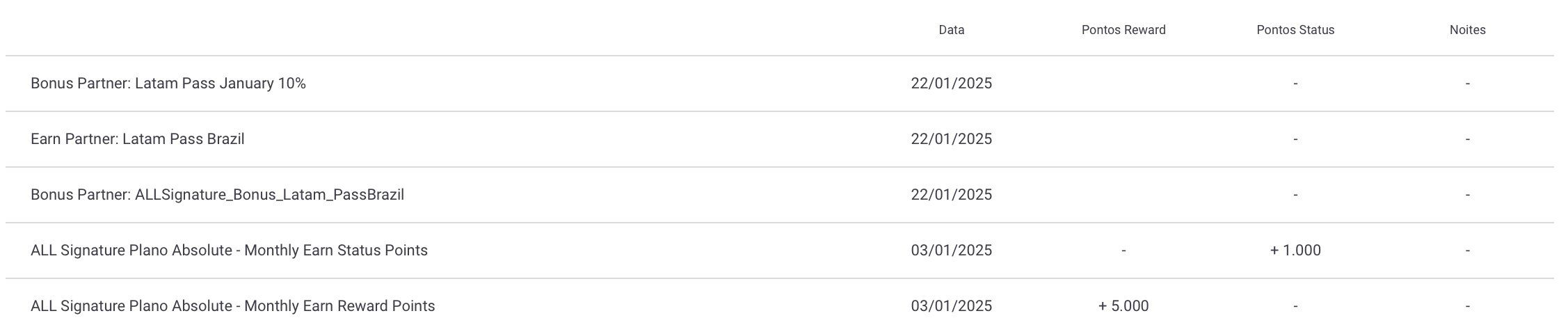Click the Data column header
The image size is (1568, 334).
(951, 30)
